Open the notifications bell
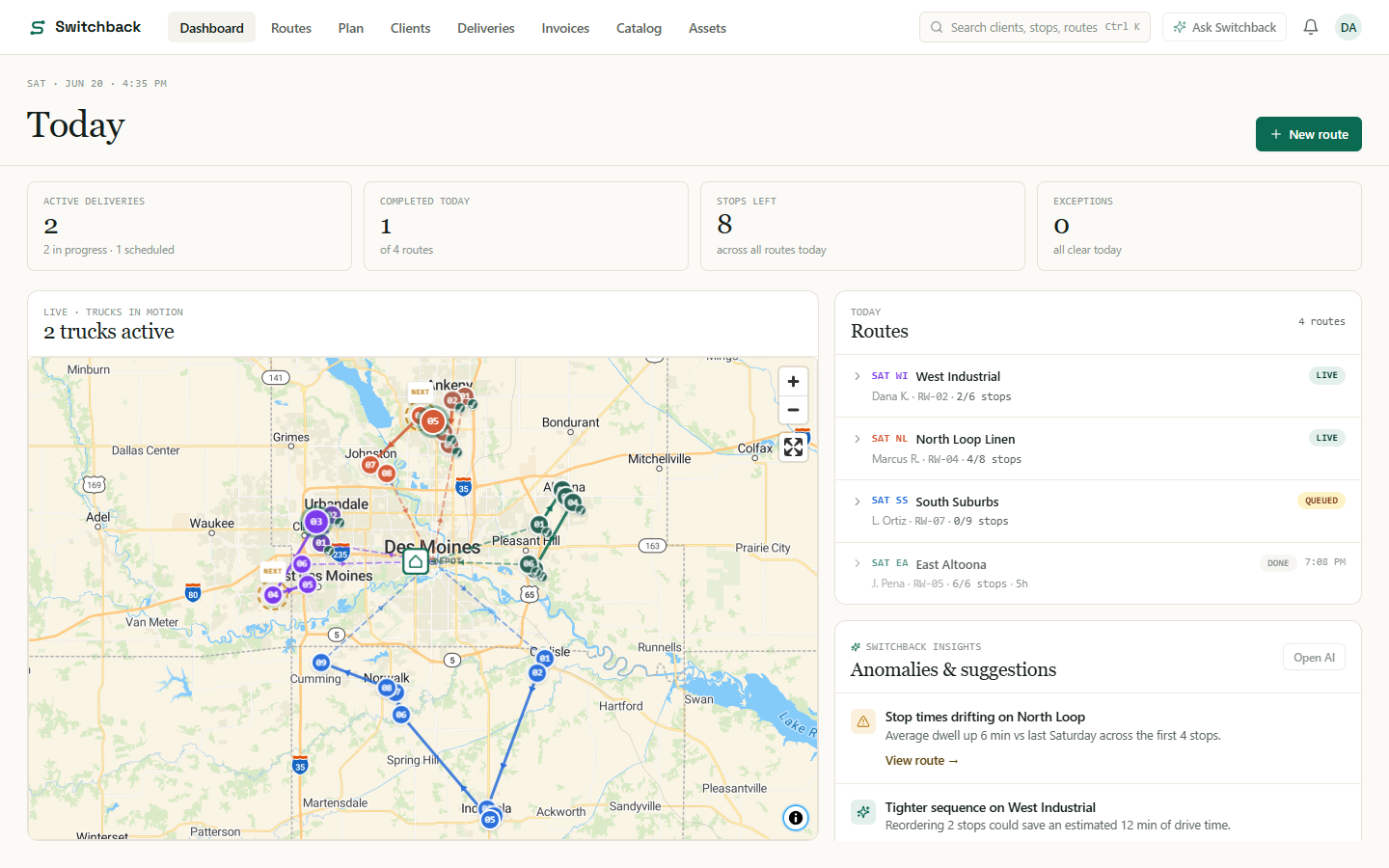This screenshot has width=1389, height=868. coord(1310,27)
